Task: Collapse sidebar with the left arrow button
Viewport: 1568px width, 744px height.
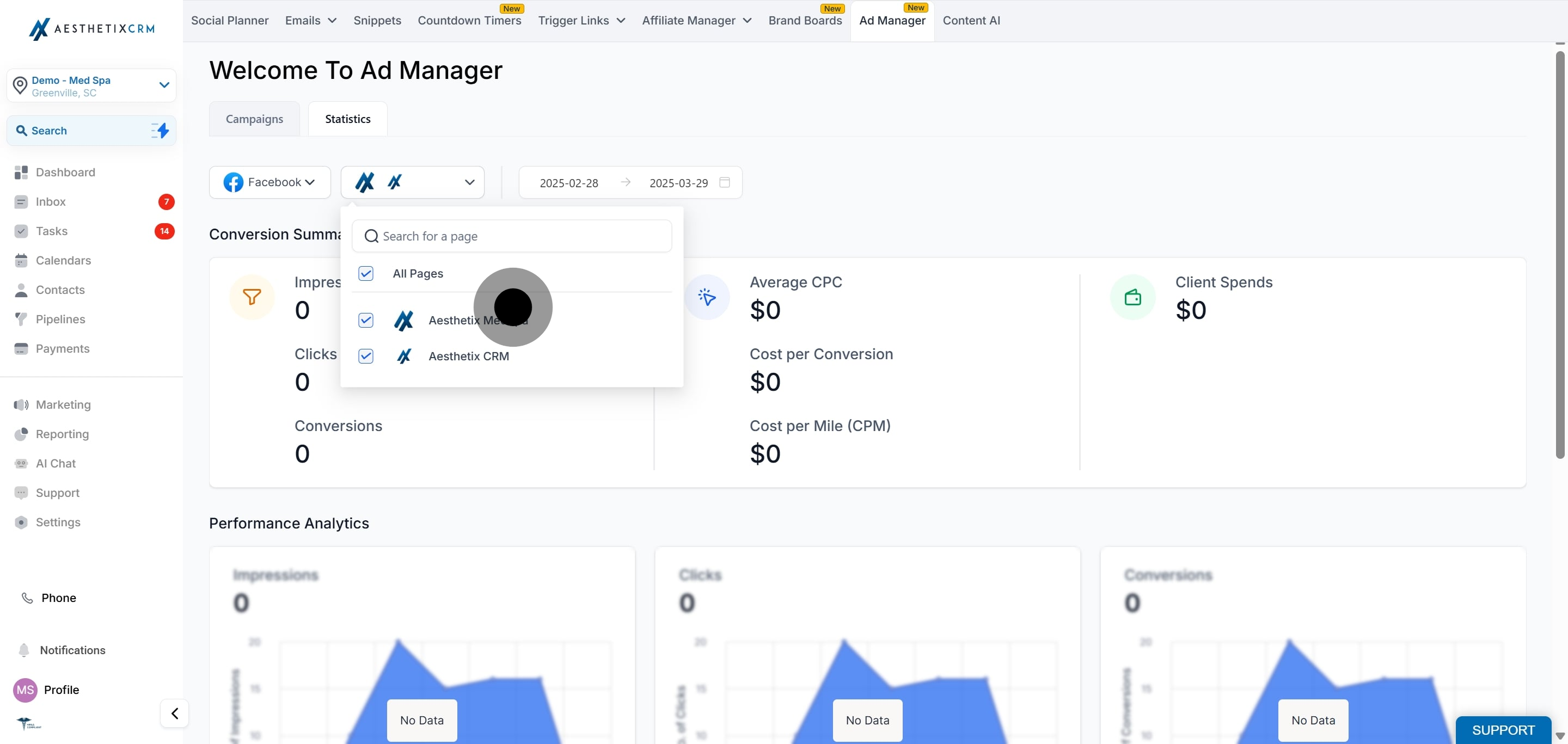Action: tap(175, 713)
